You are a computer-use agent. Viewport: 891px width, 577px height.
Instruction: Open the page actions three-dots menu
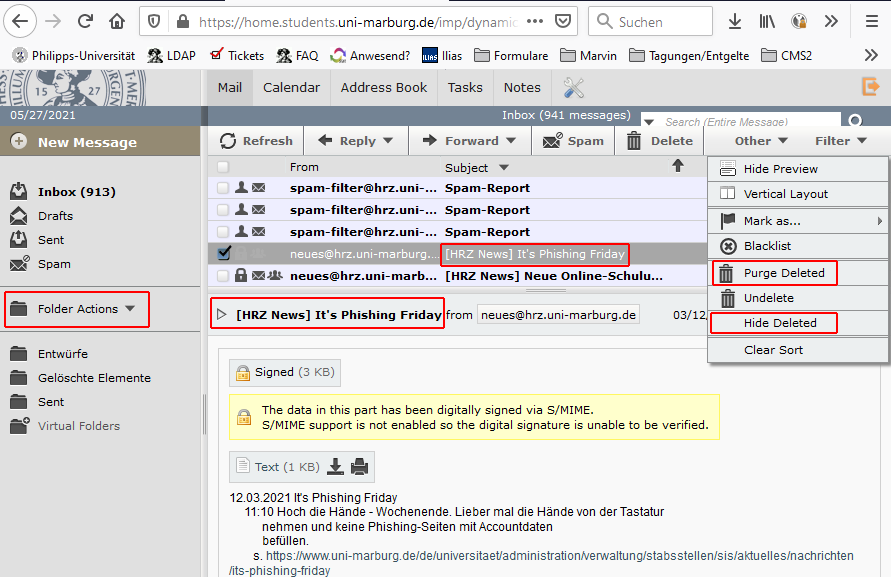[535, 22]
